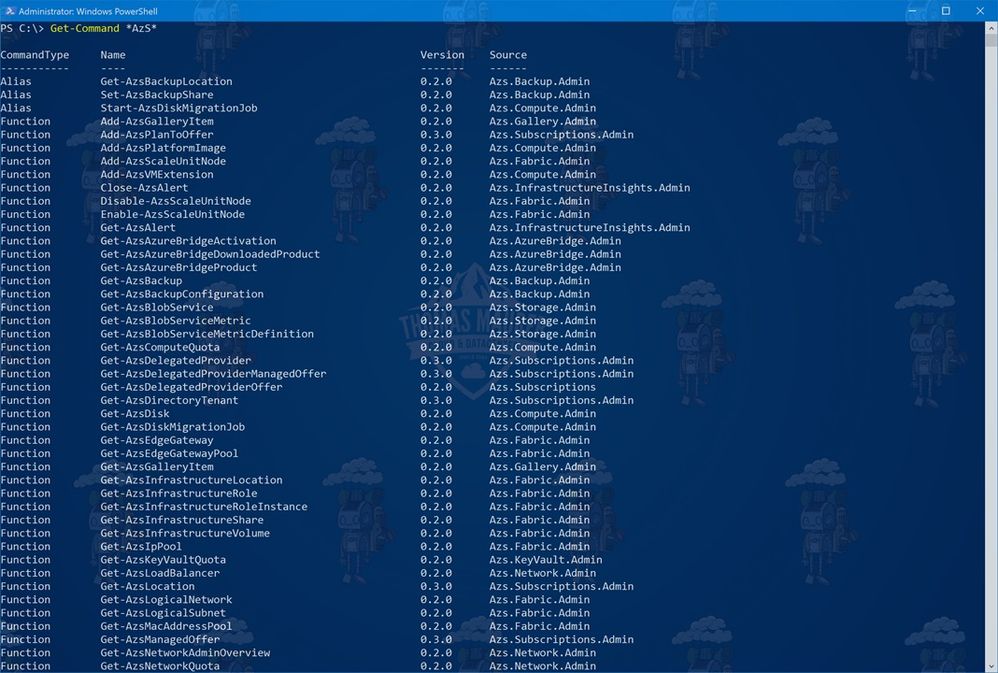The height and width of the screenshot is (673, 998).
Task: Click Get-AzsEdgeGatewayPool function name
Action: pos(169,454)
